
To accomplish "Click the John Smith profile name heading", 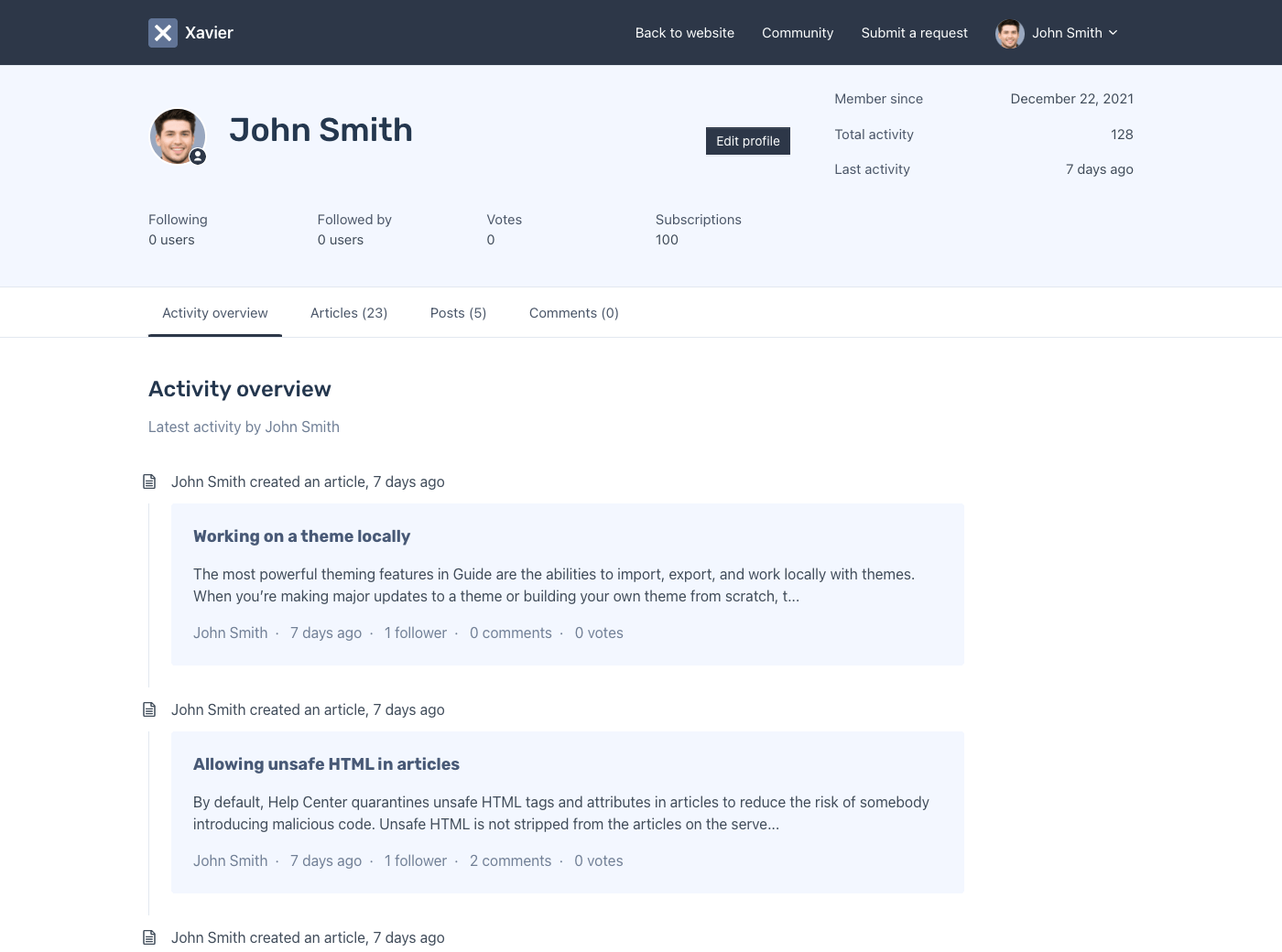I will (x=320, y=130).
